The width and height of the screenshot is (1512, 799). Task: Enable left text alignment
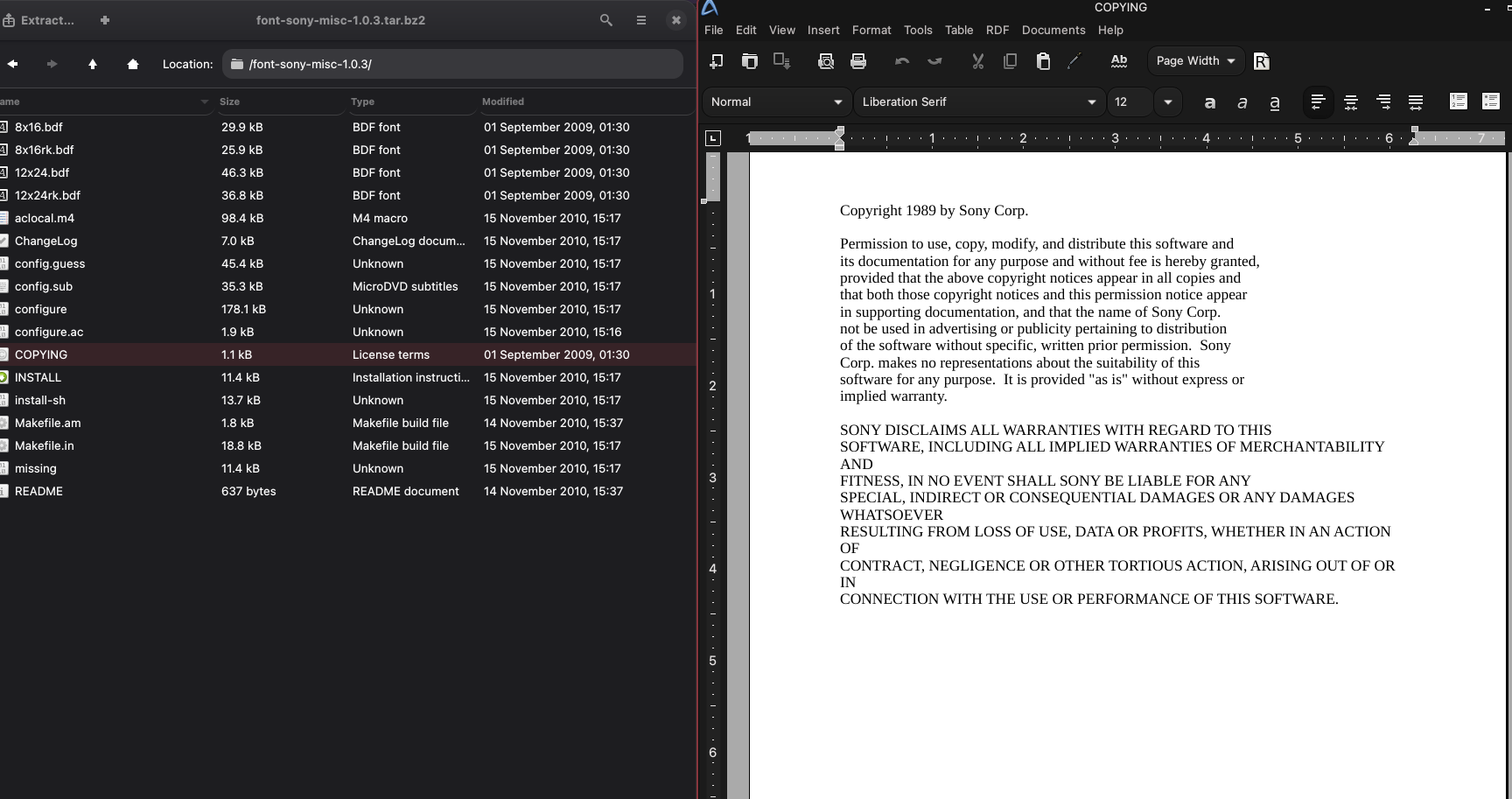click(1318, 102)
